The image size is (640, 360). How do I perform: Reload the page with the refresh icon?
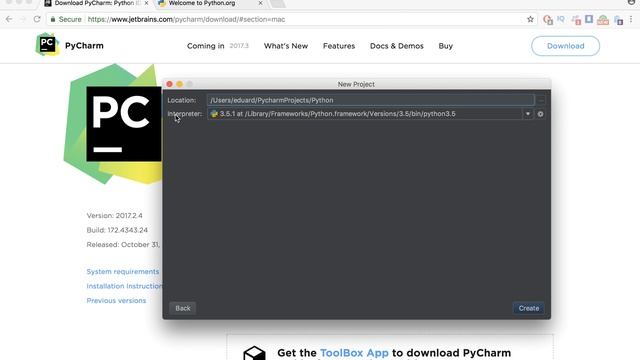(x=37, y=19)
